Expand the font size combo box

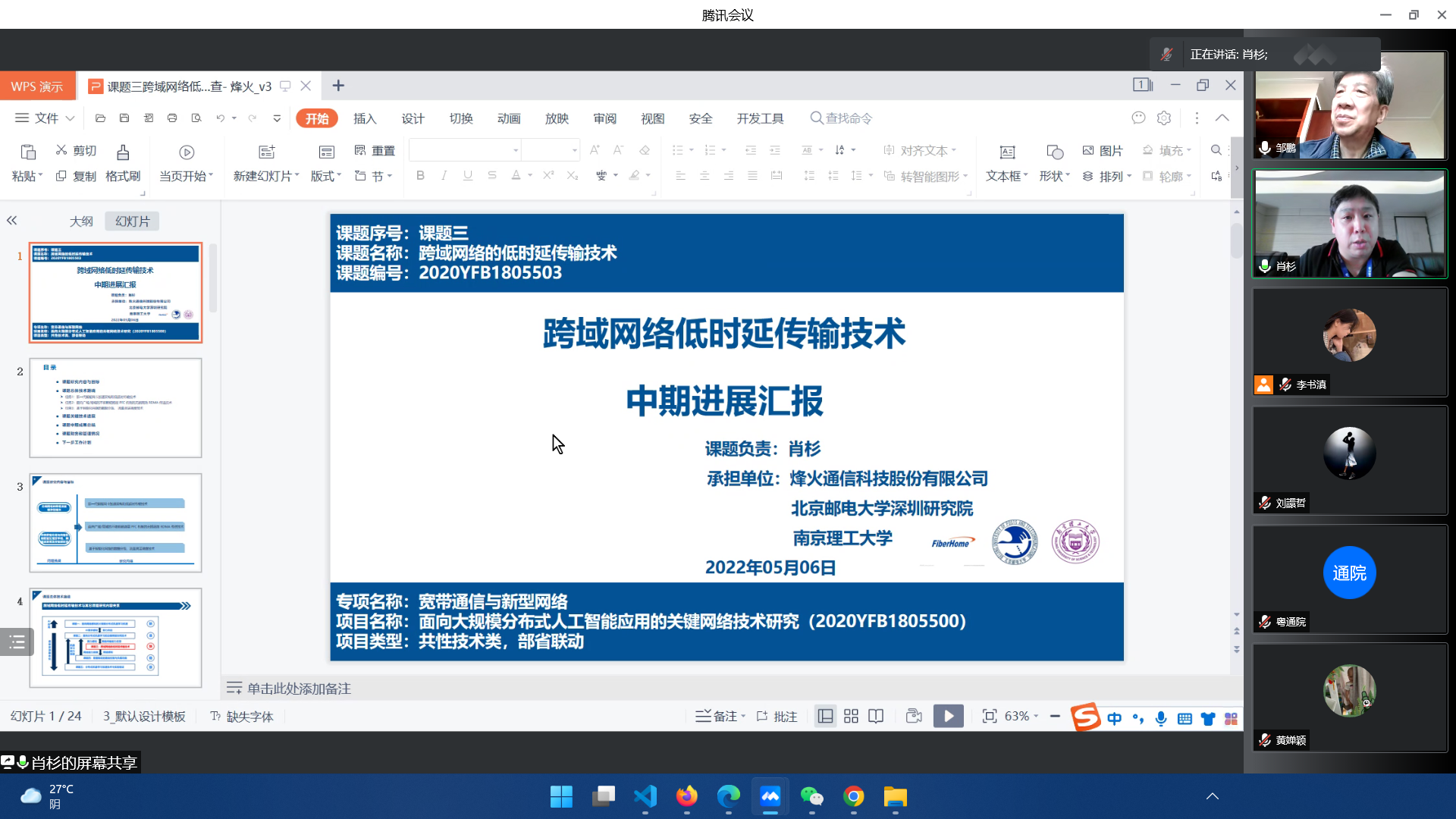(x=575, y=150)
